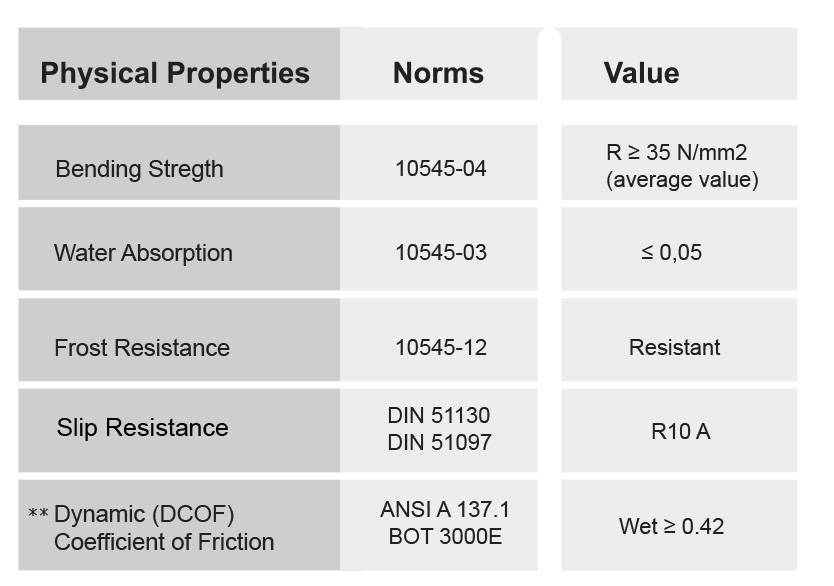The width and height of the screenshot is (834, 586).
Task: Click the BOT 3000E norm text
Action: [x=445, y=537]
